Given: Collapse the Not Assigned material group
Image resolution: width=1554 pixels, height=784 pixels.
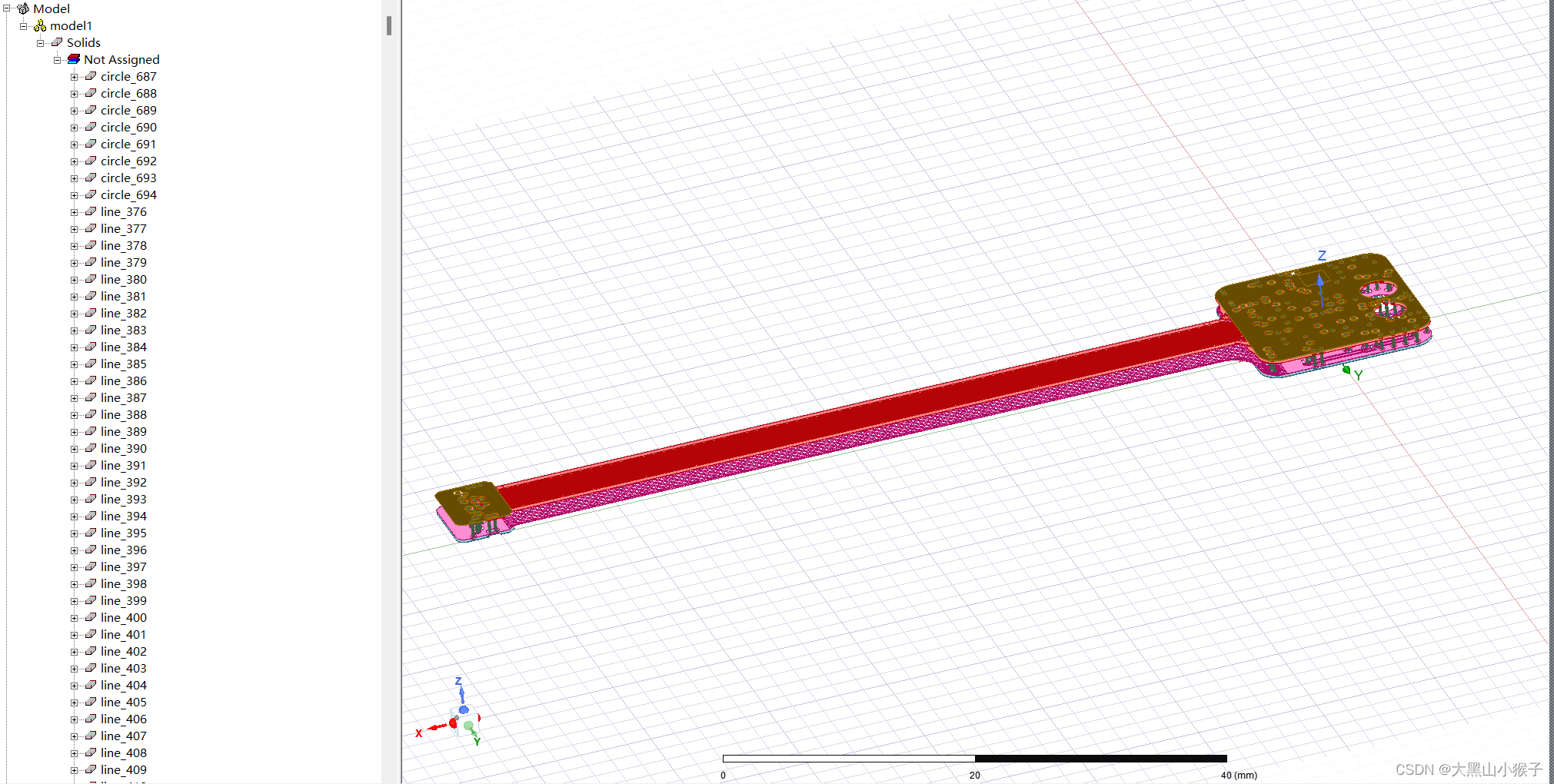Looking at the screenshot, I should pos(57,59).
